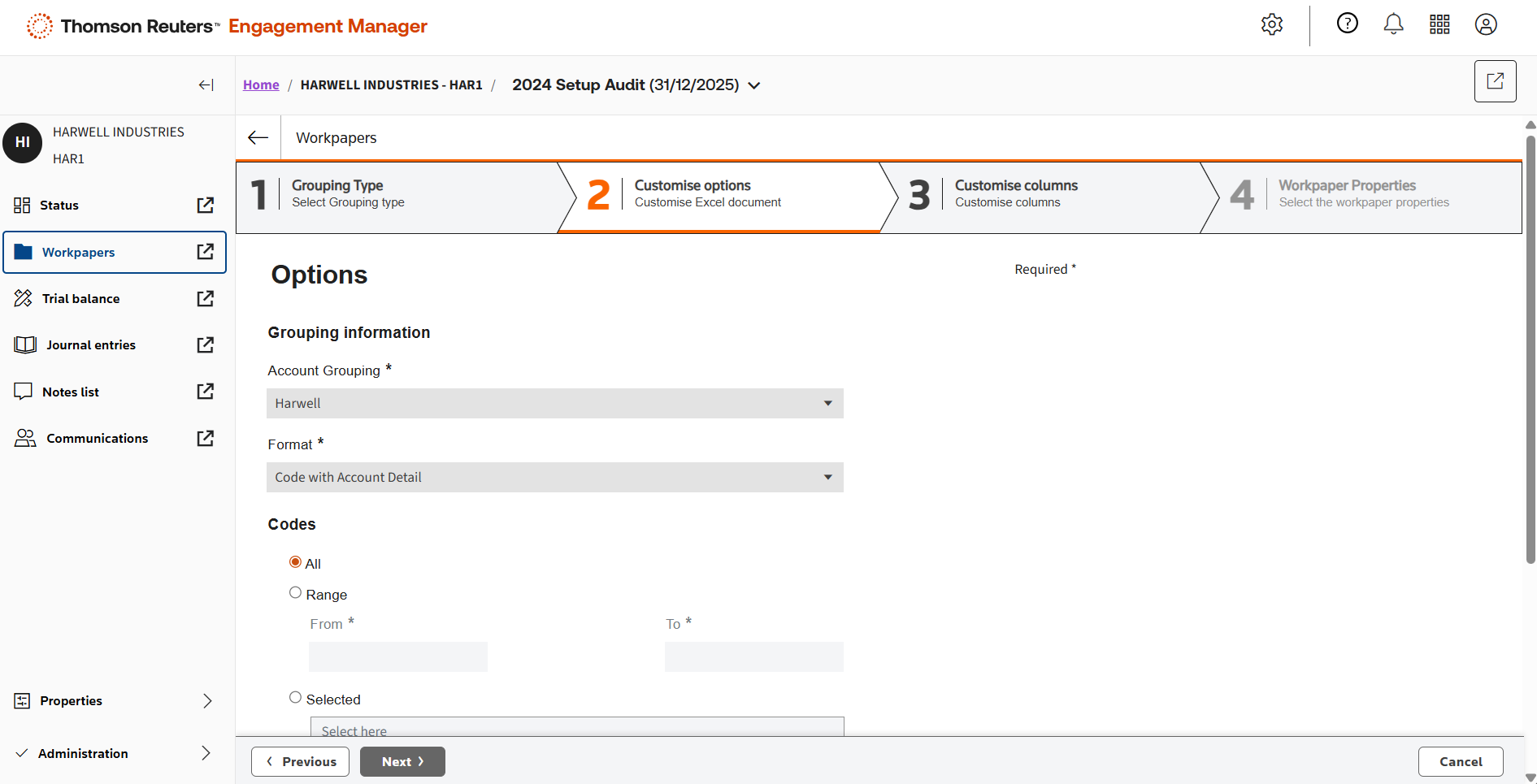Expand the 2024 Setup Audit engagement dropdown
The image size is (1537, 784).
(x=754, y=85)
